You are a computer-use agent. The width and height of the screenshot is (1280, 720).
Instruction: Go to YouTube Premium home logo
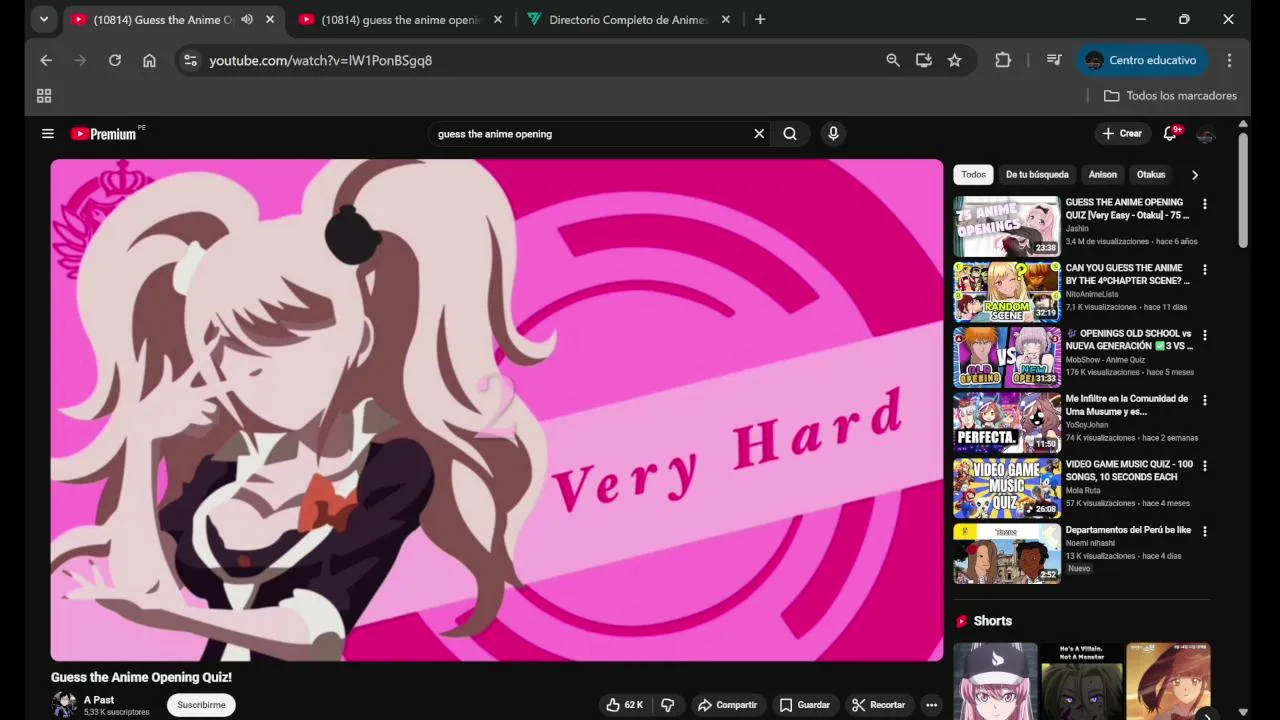pos(103,134)
